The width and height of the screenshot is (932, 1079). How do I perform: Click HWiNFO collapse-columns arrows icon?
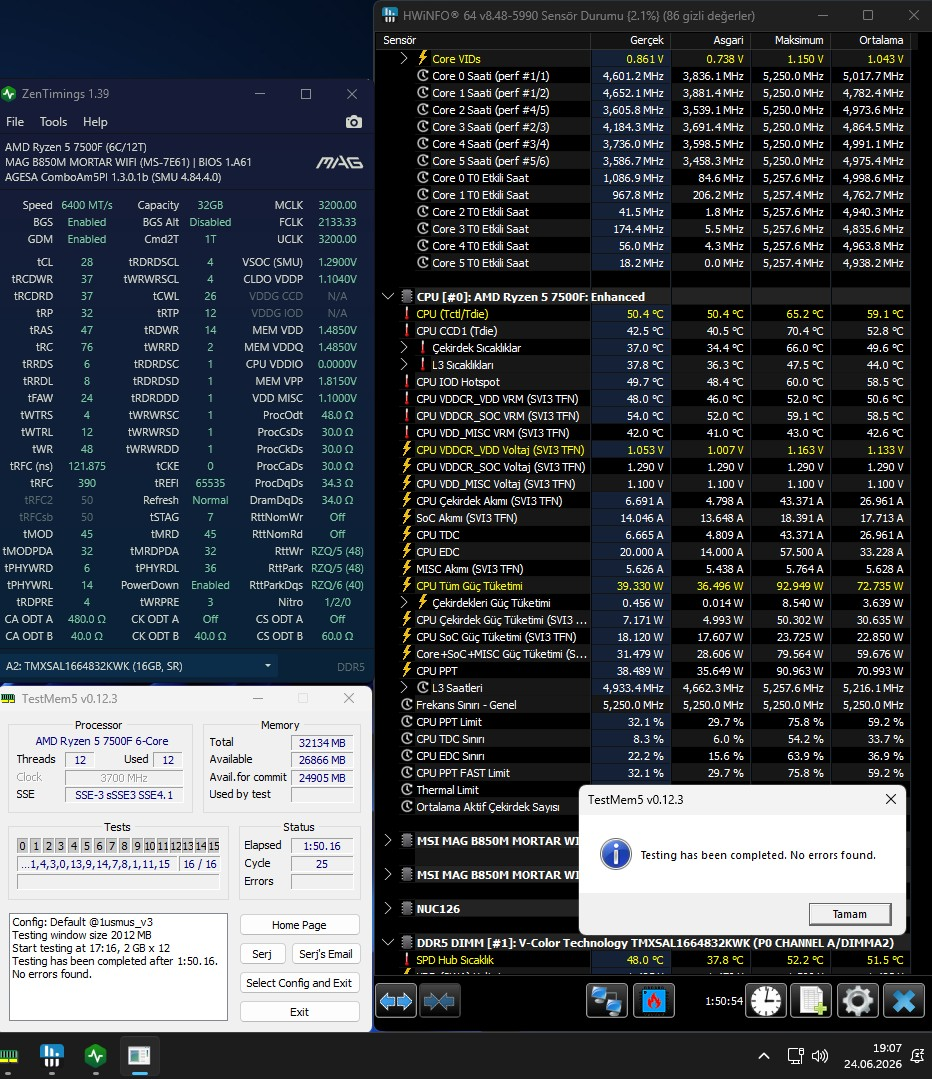(439, 1001)
